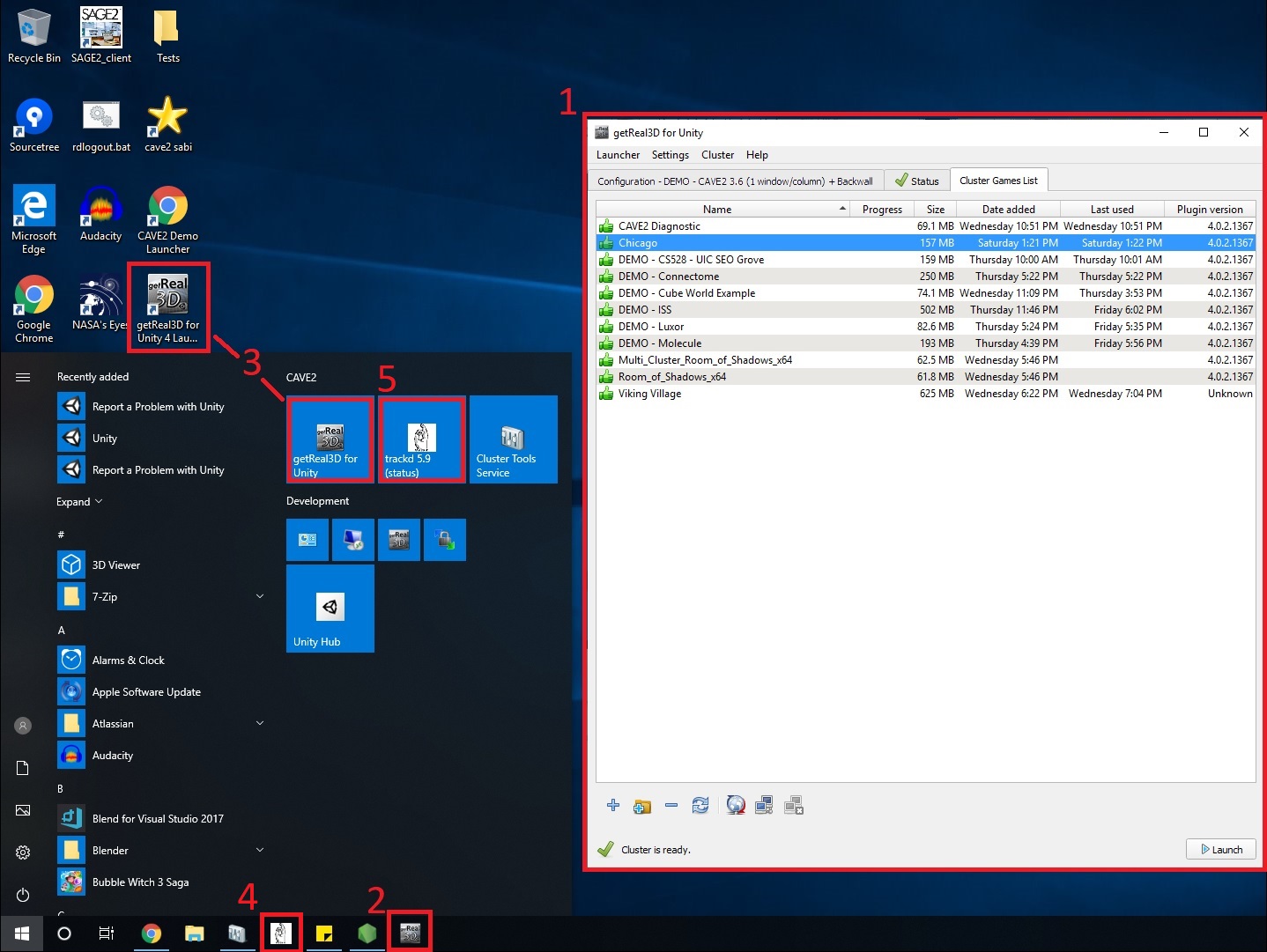The width and height of the screenshot is (1267, 952).
Task: Open Unity Hub tile
Action: [330, 609]
